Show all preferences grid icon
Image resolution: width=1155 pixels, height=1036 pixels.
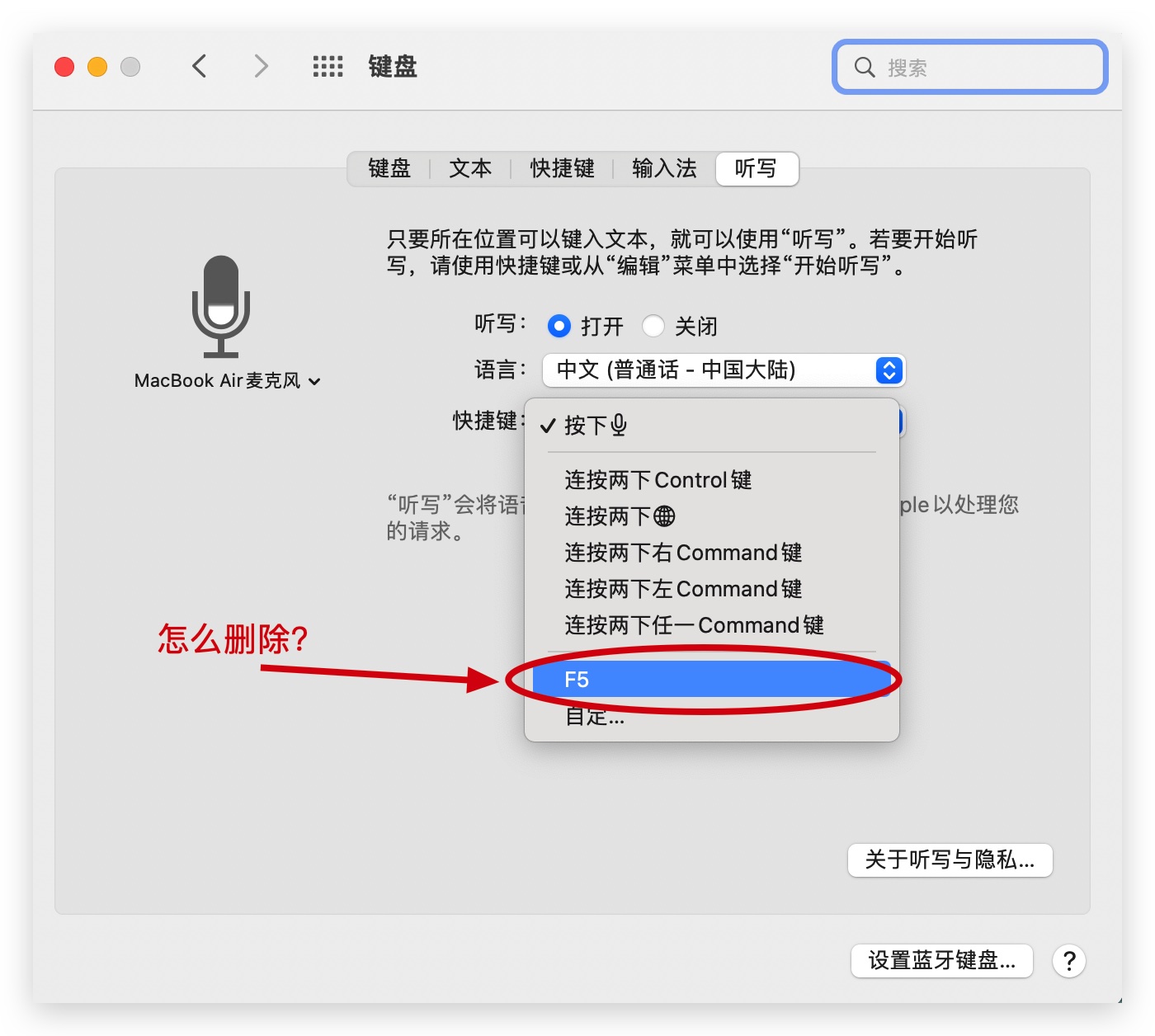(x=328, y=66)
